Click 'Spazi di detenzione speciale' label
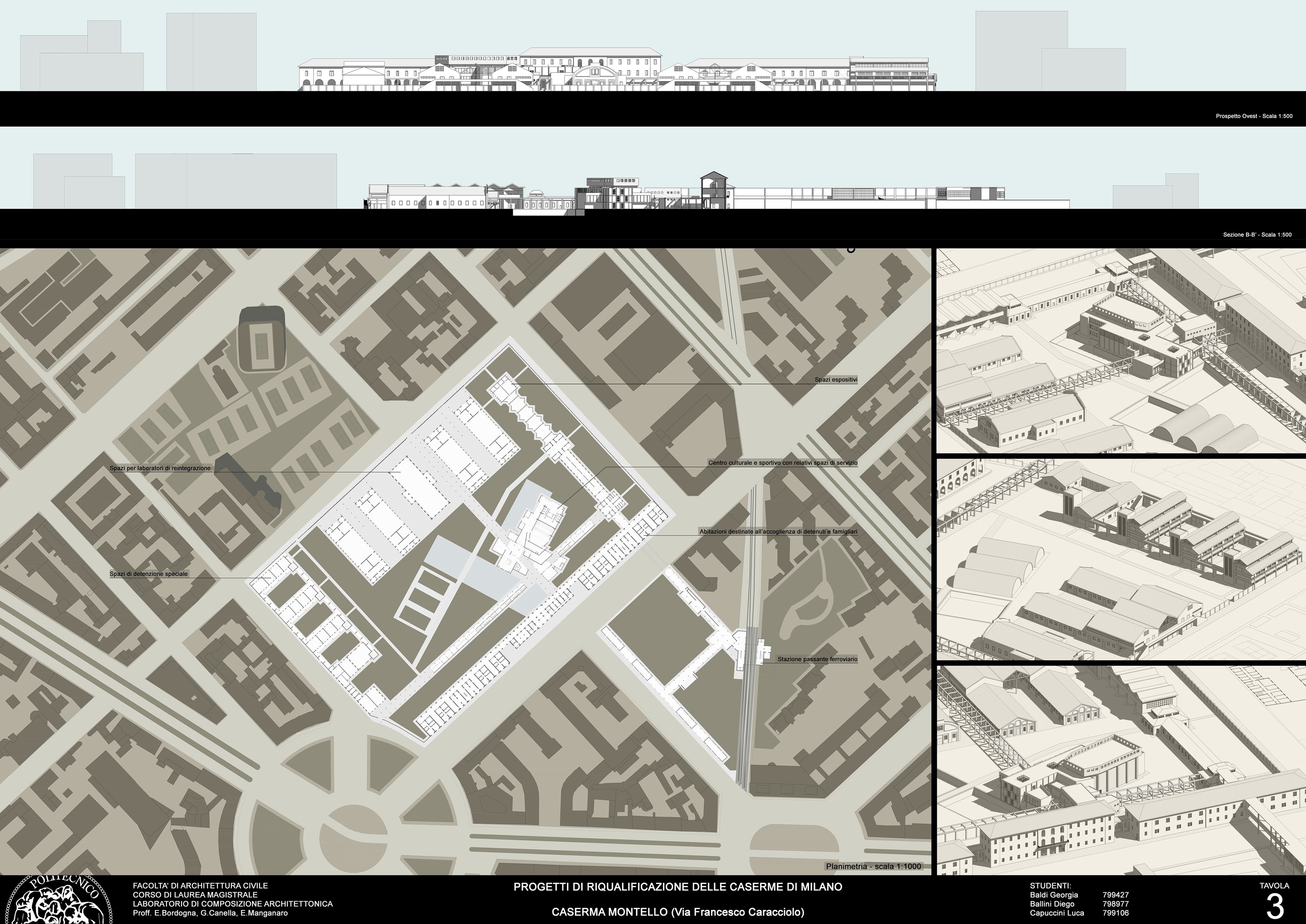The width and height of the screenshot is (1306, 924). [x=148, y=574]
